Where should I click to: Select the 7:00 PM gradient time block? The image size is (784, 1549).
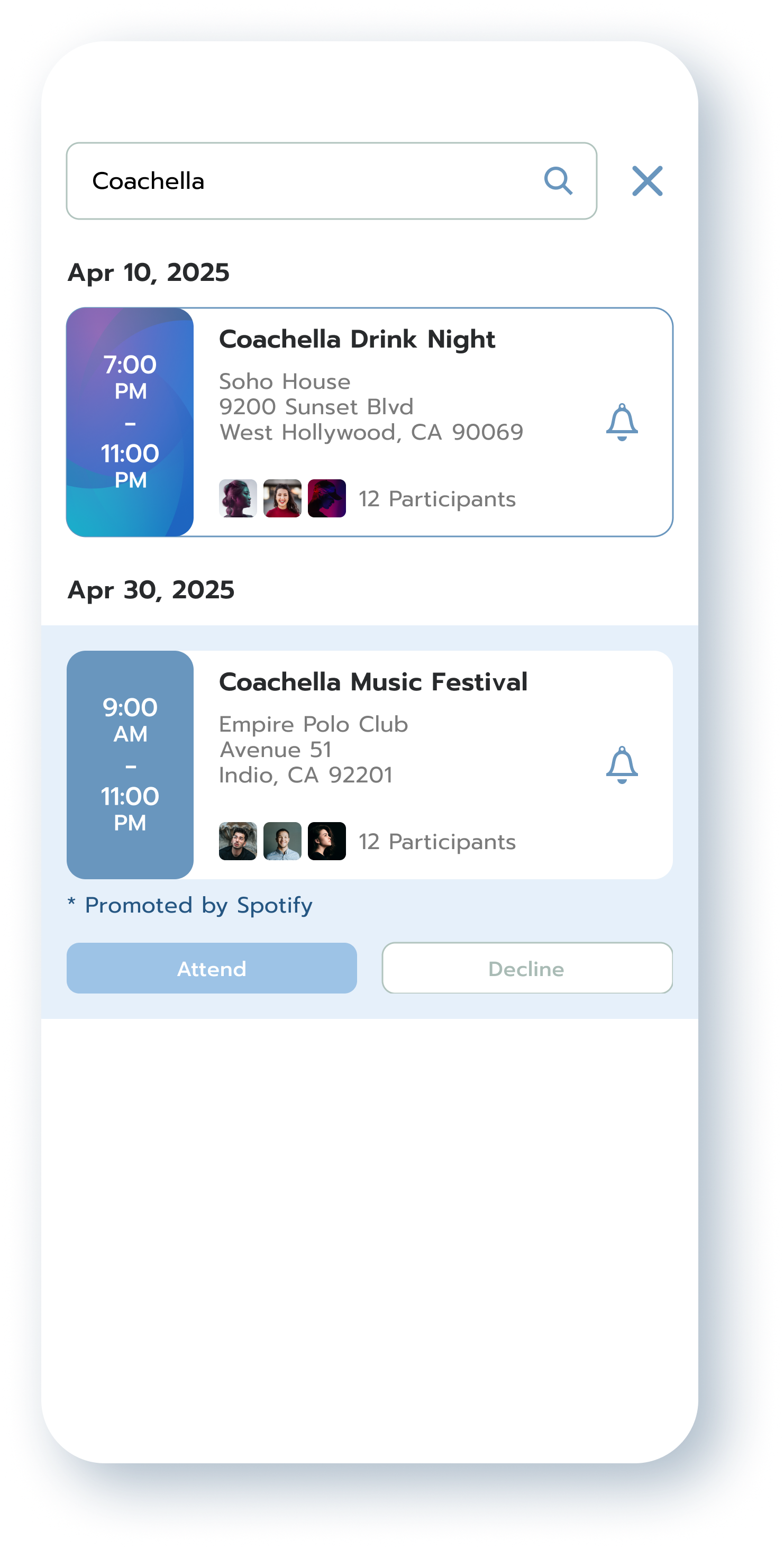click(x=130, y=422)
